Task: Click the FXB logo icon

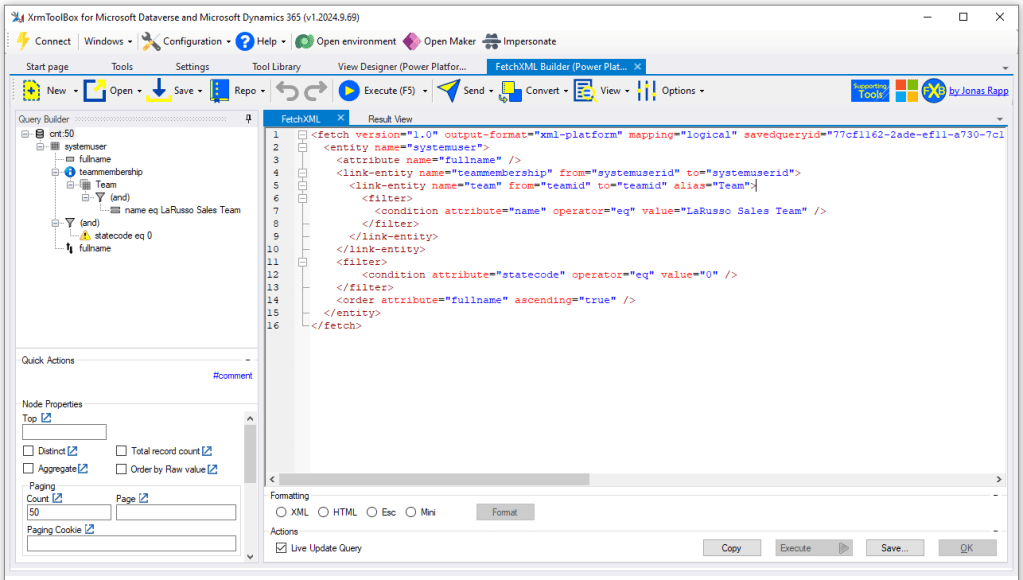Action: click(x=934, y=91)
